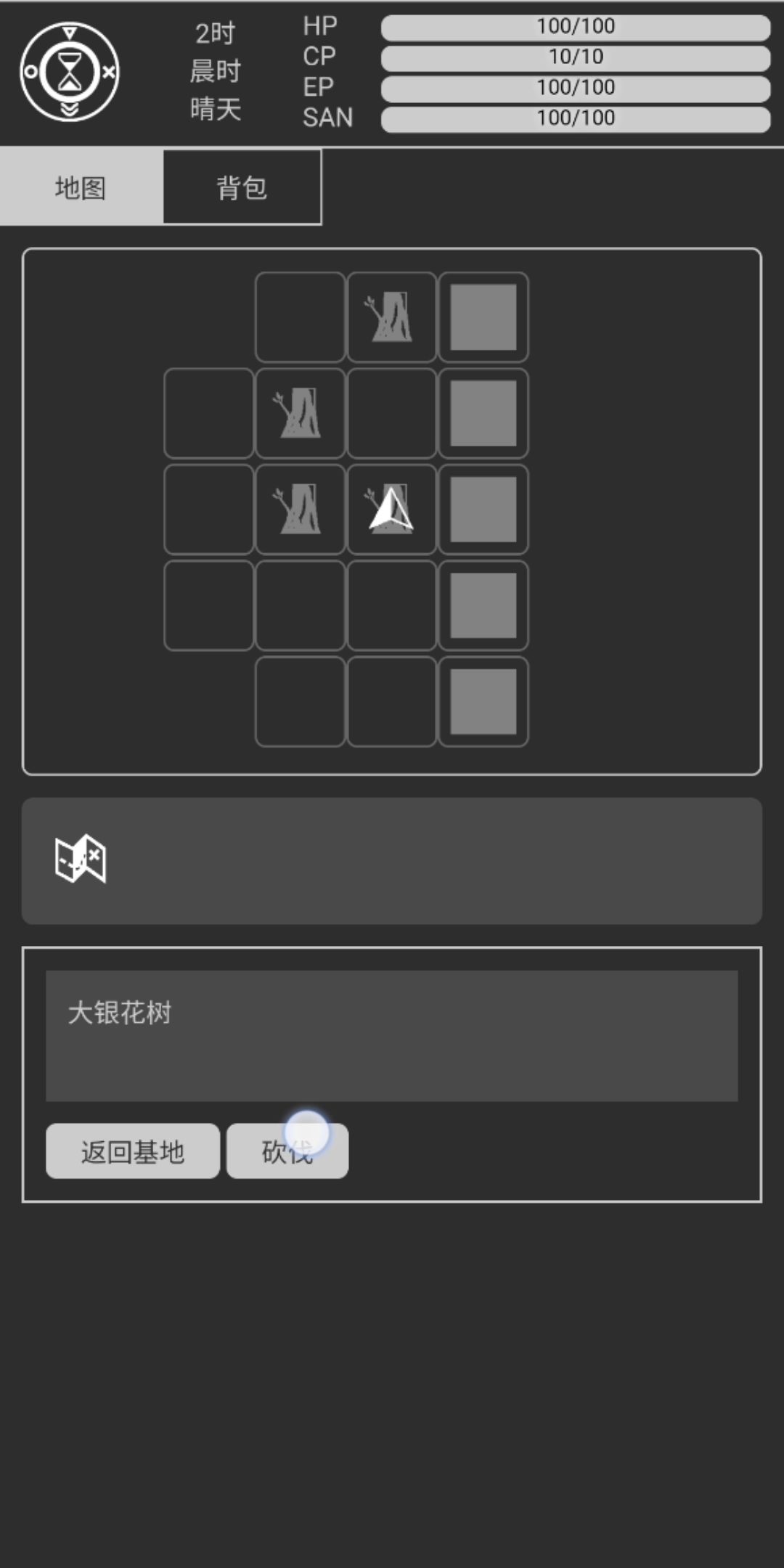Click the hourglass icon in the time dial
The height and width of the screenshot is (1568, 784).
click(x=70, y=72)
